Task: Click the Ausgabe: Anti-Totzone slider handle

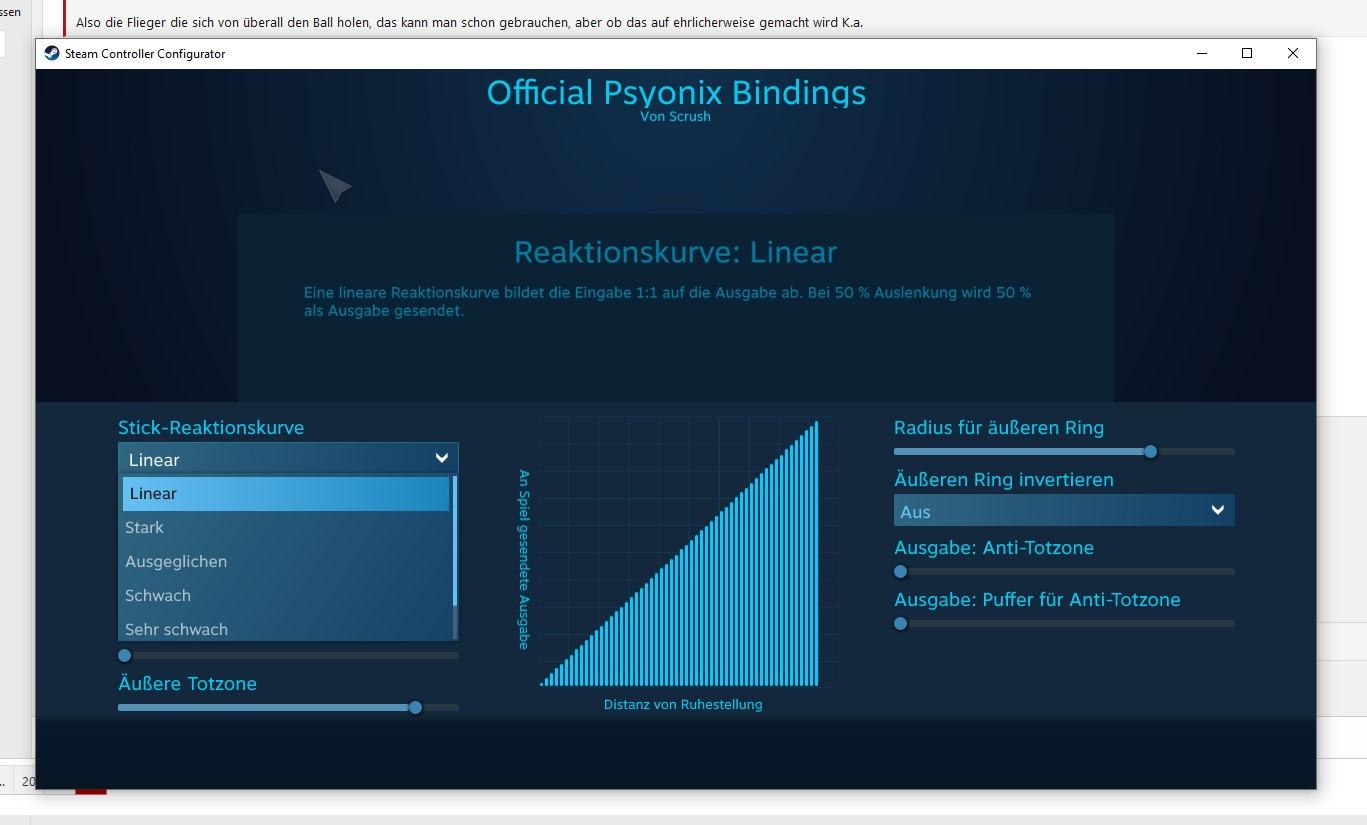Action: (901, 571)
